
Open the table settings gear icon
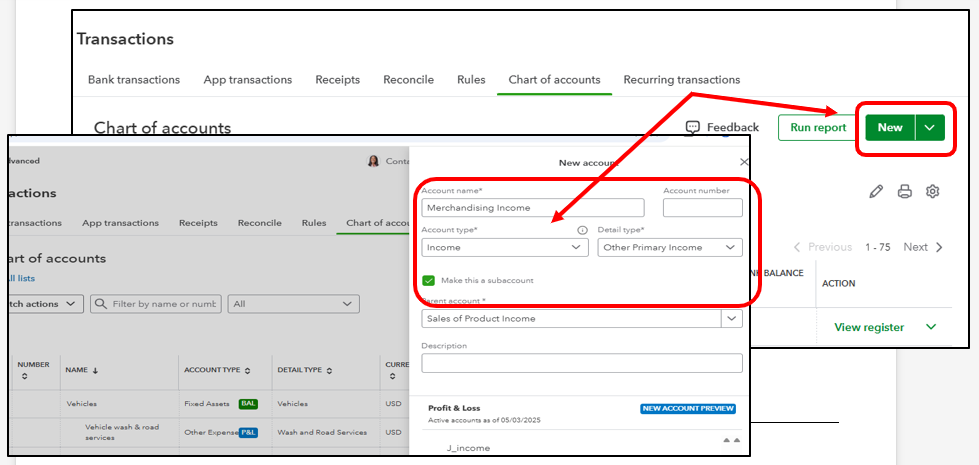point(932,192)
